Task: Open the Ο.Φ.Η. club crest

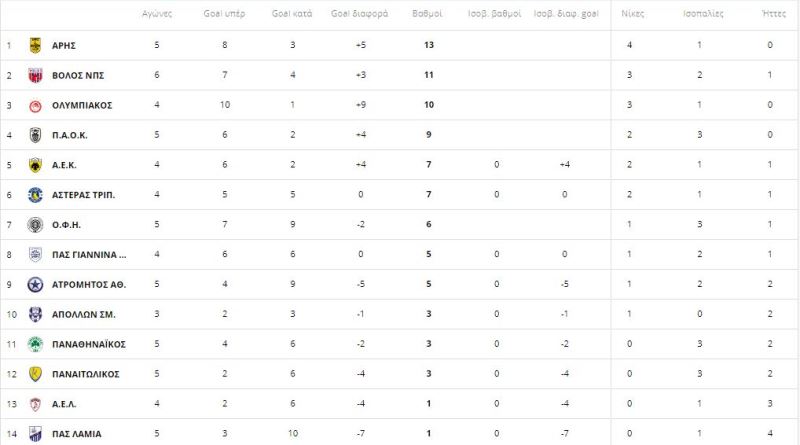Action: (35, 225)
